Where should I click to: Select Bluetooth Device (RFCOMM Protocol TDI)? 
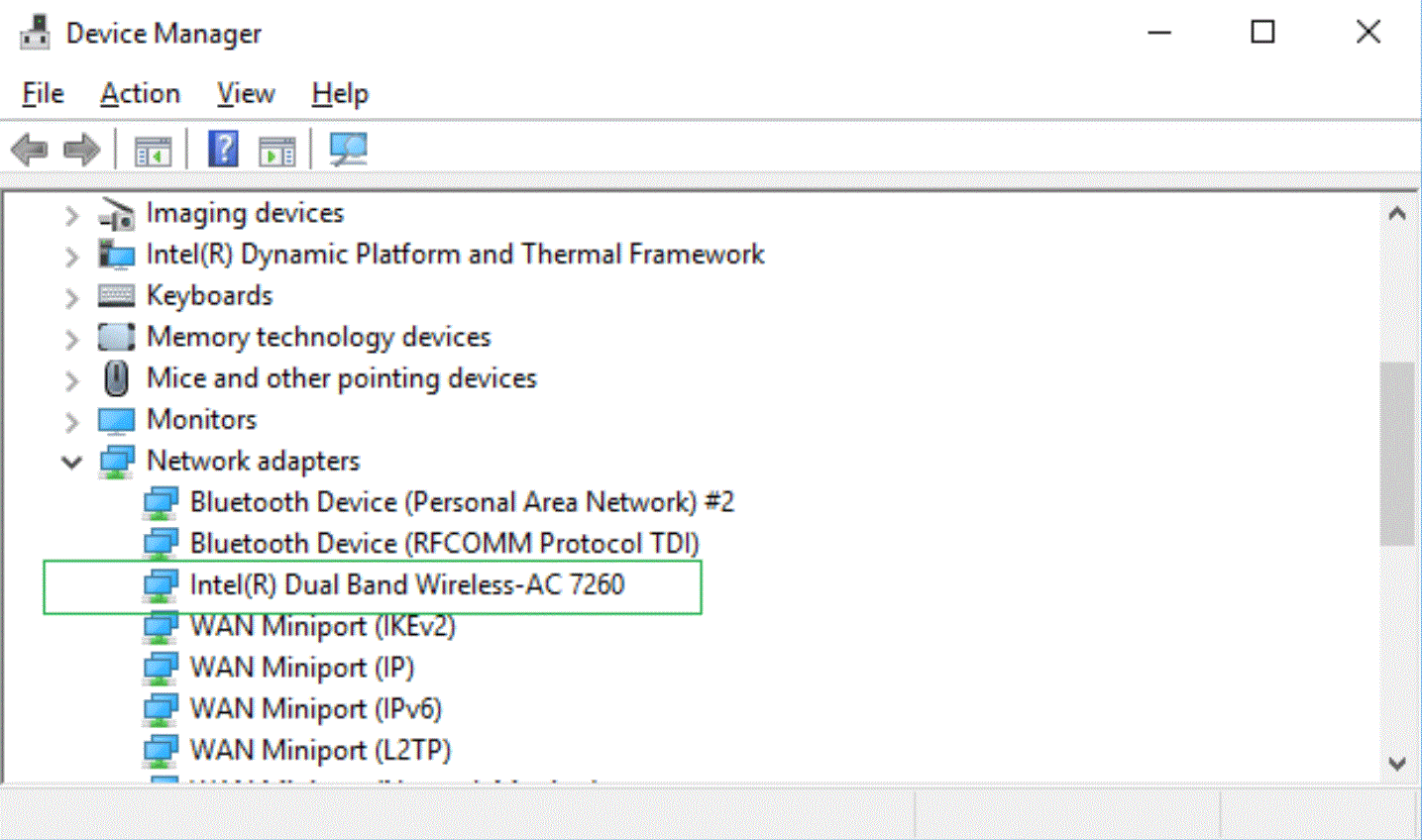[444, 544]
